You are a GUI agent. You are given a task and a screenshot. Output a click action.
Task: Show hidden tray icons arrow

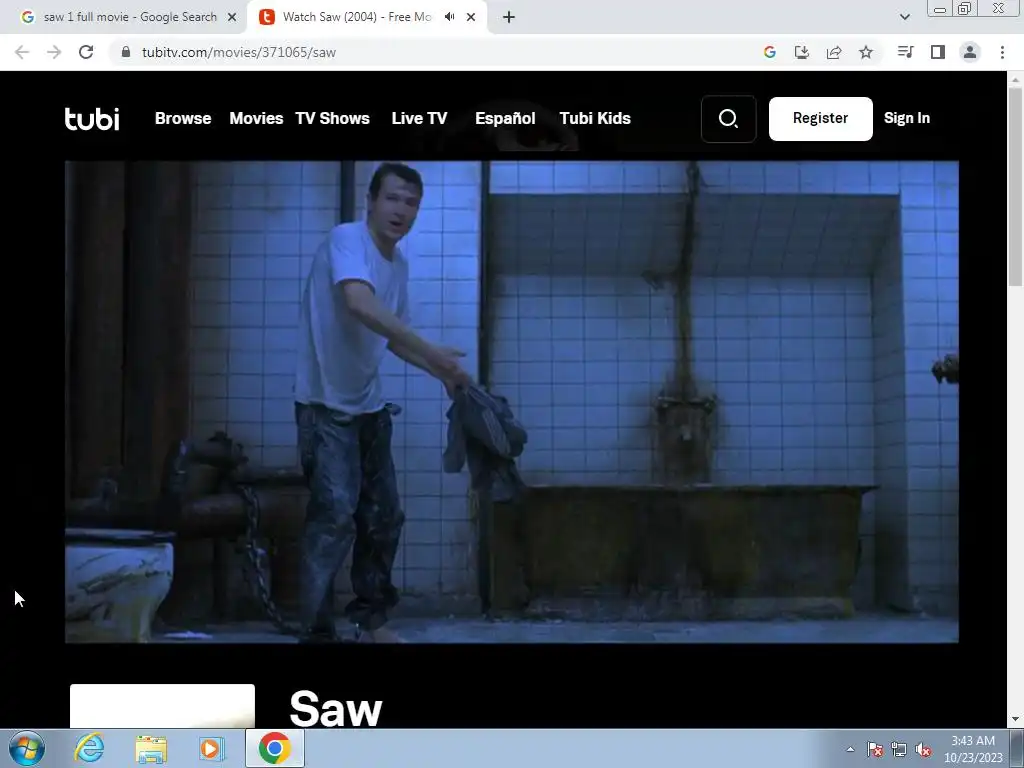click(x=850, y=749)
